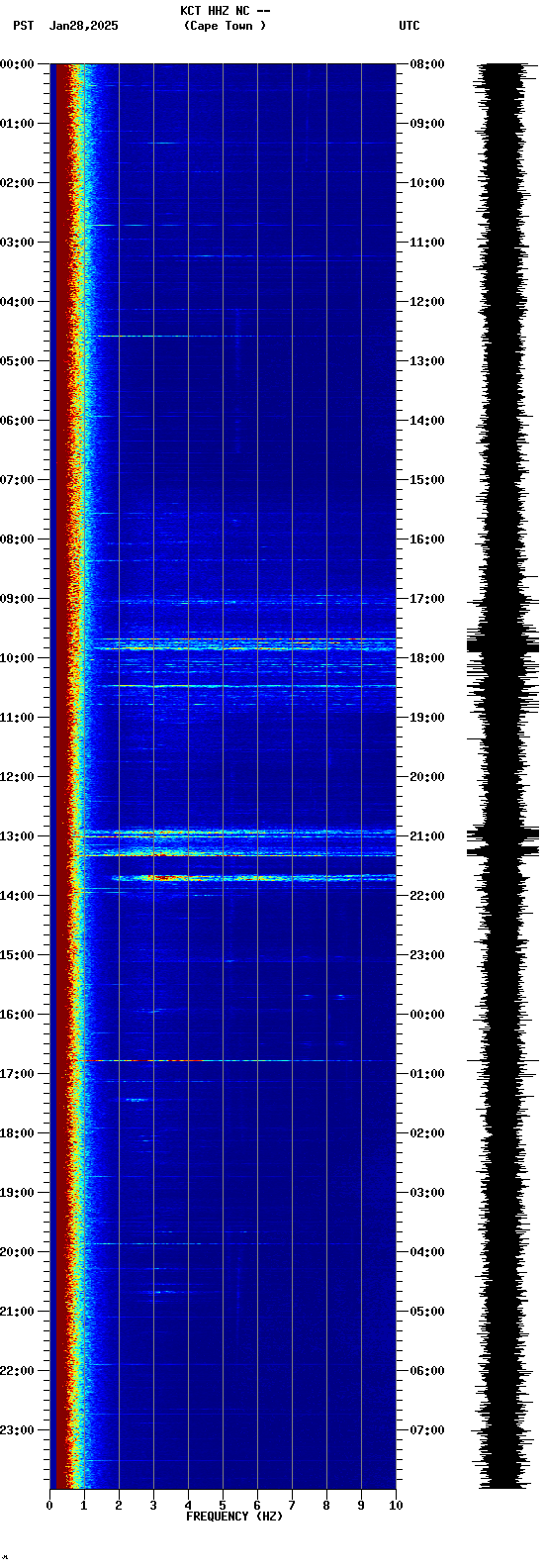
Task: Click the UTC '20:00' right-axis label
Action: [x=427, y=777]
